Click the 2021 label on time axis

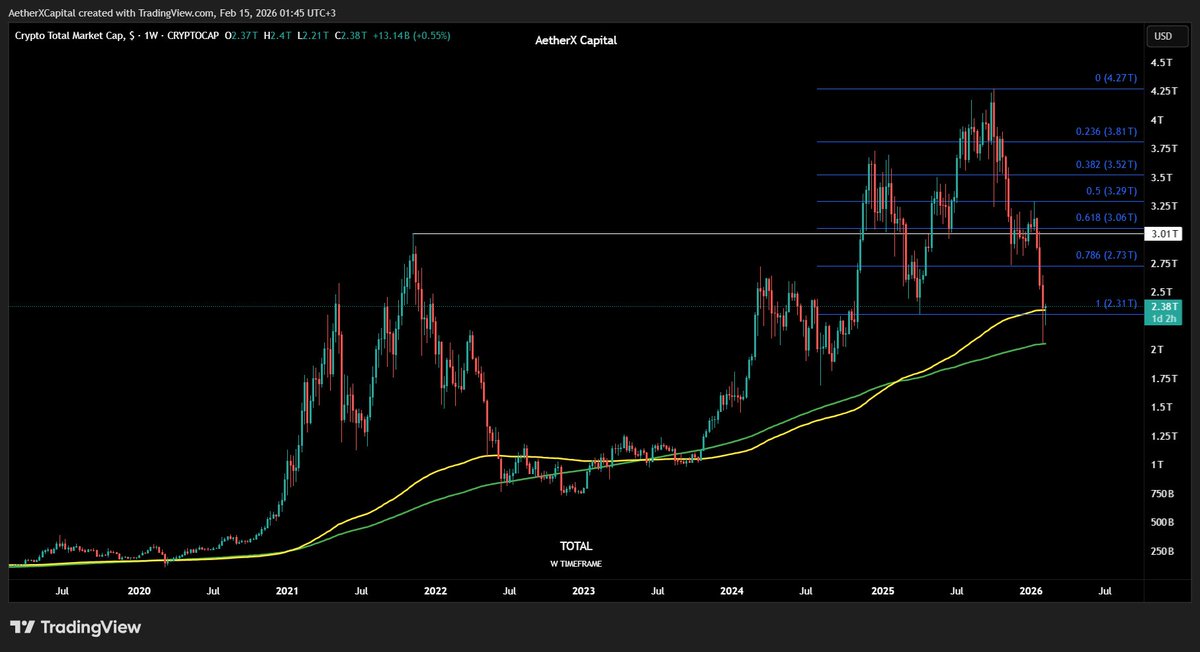click(x=287, y=592)
